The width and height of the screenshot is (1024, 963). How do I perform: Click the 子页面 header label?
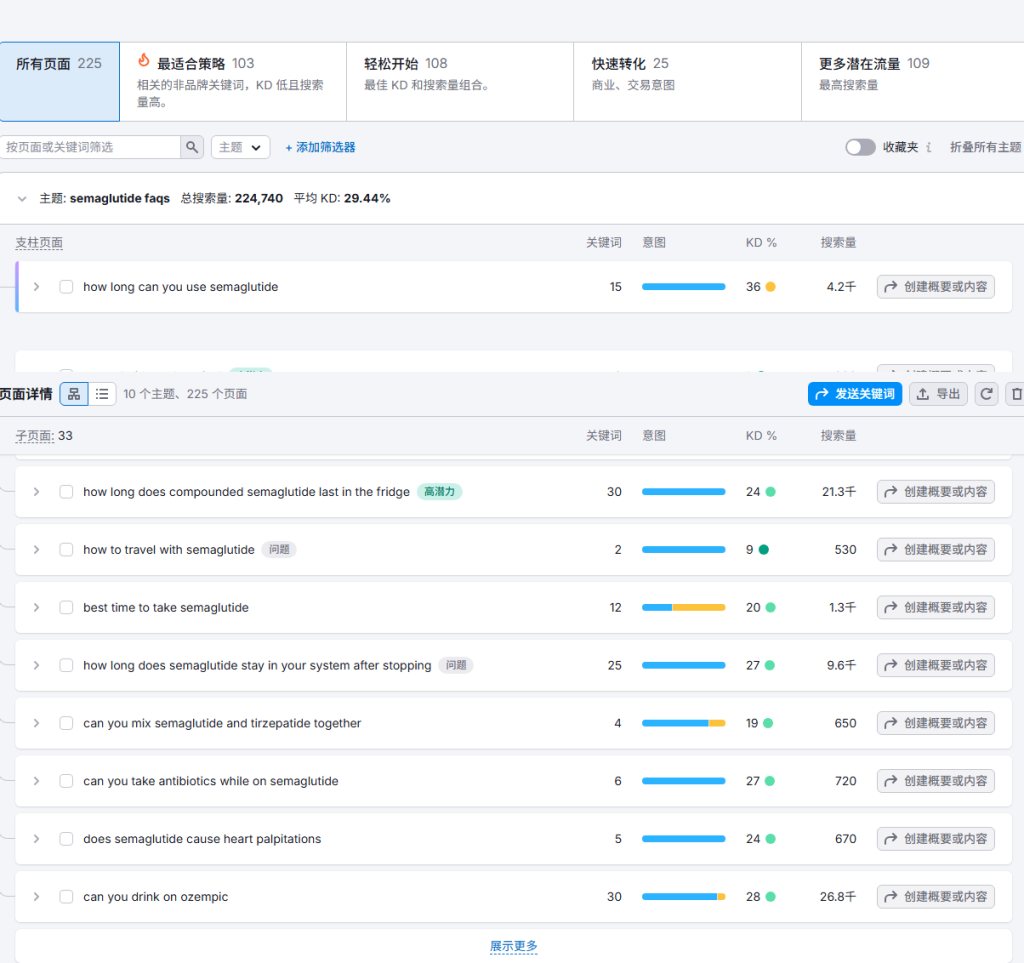click(35, 435)
